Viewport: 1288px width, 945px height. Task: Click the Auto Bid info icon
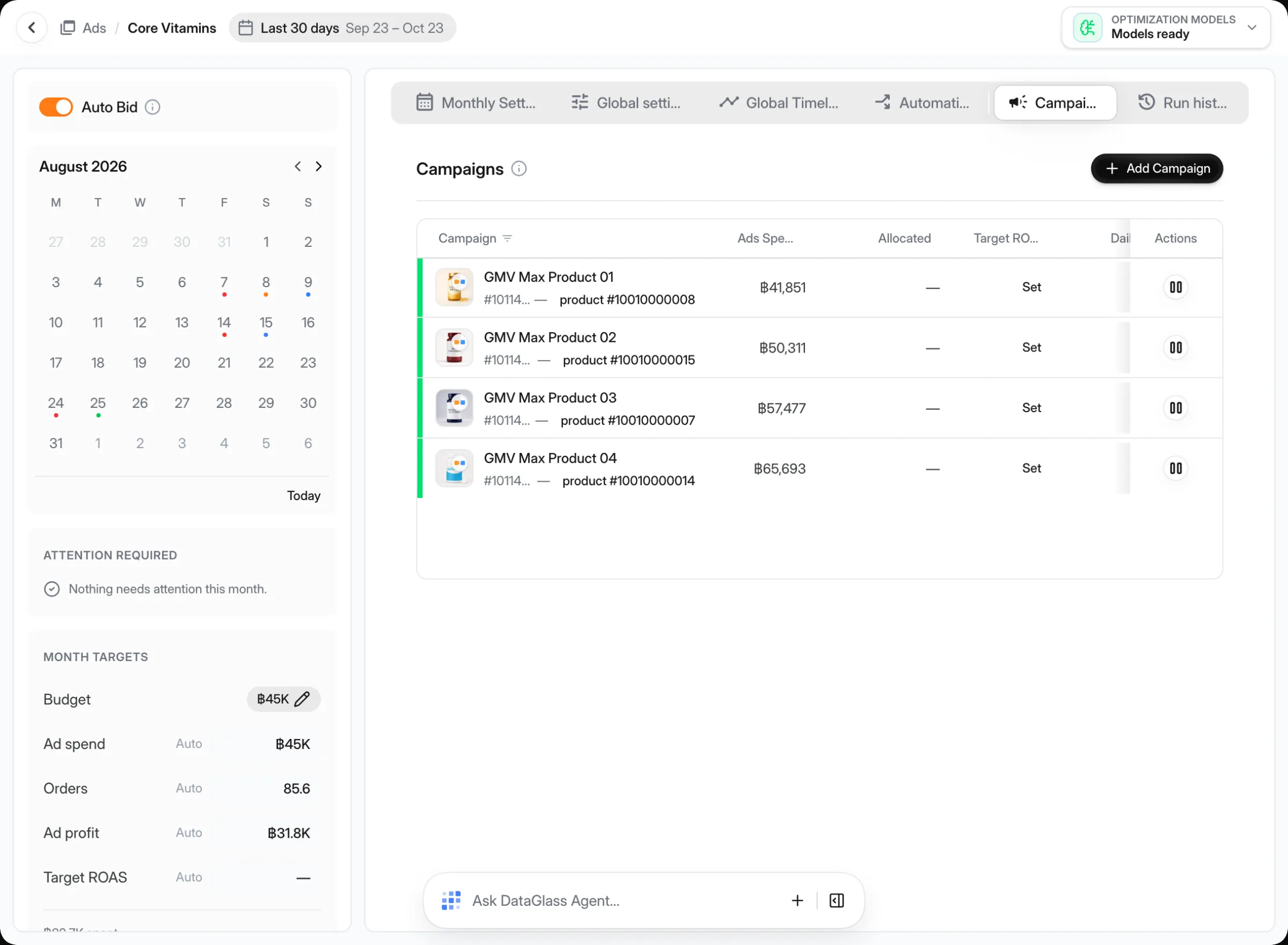pos(152,107)
